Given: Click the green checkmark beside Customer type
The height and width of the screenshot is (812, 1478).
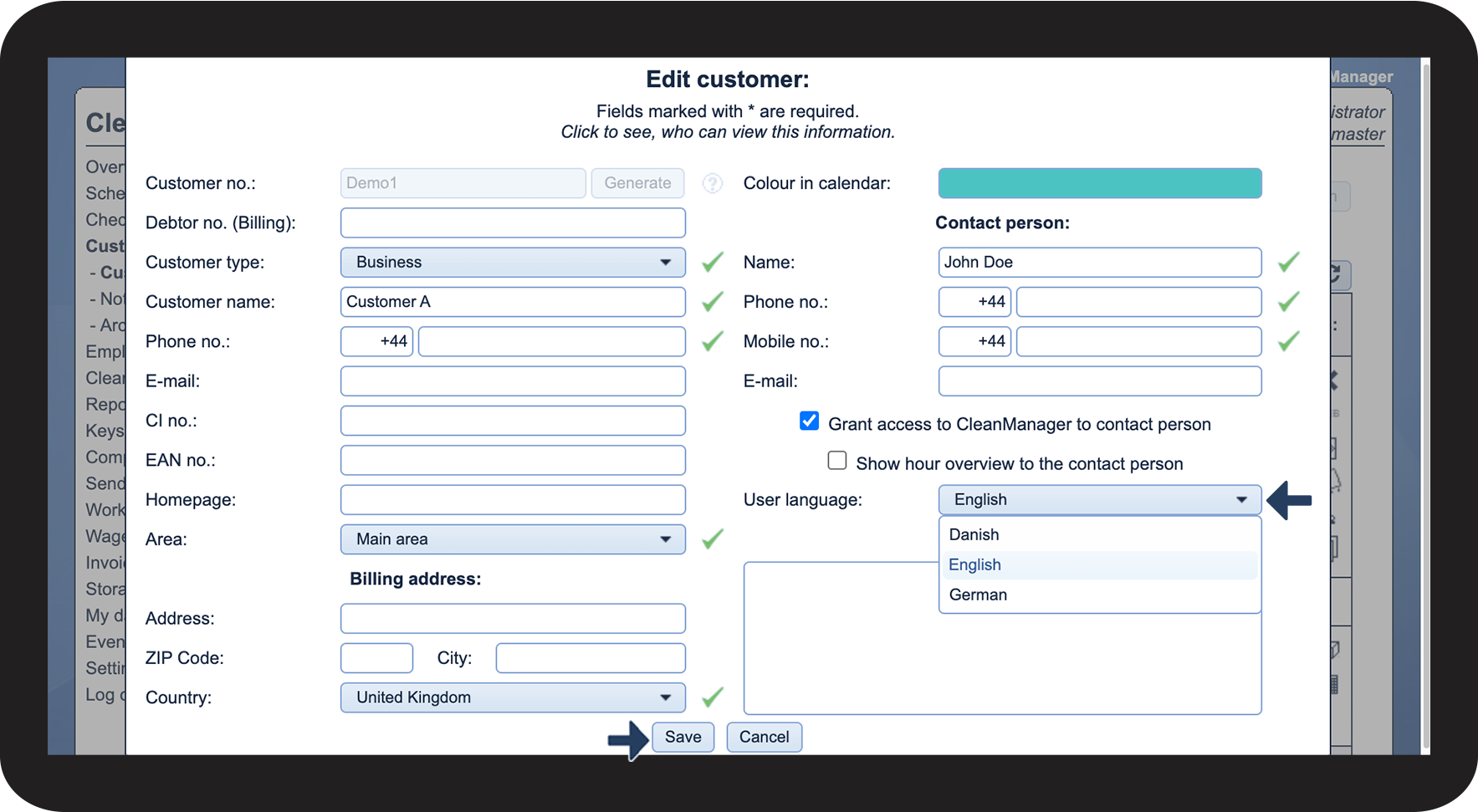Looking at the screenshot, I should [712, 263].
